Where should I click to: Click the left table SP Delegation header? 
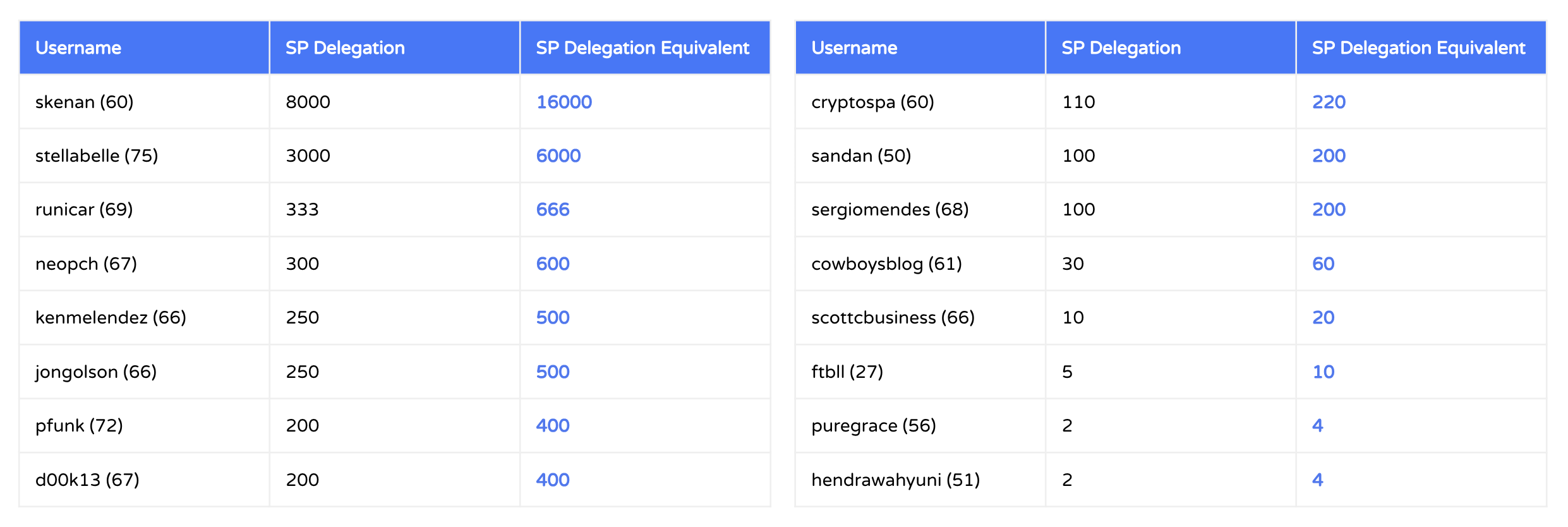point(345,48)
